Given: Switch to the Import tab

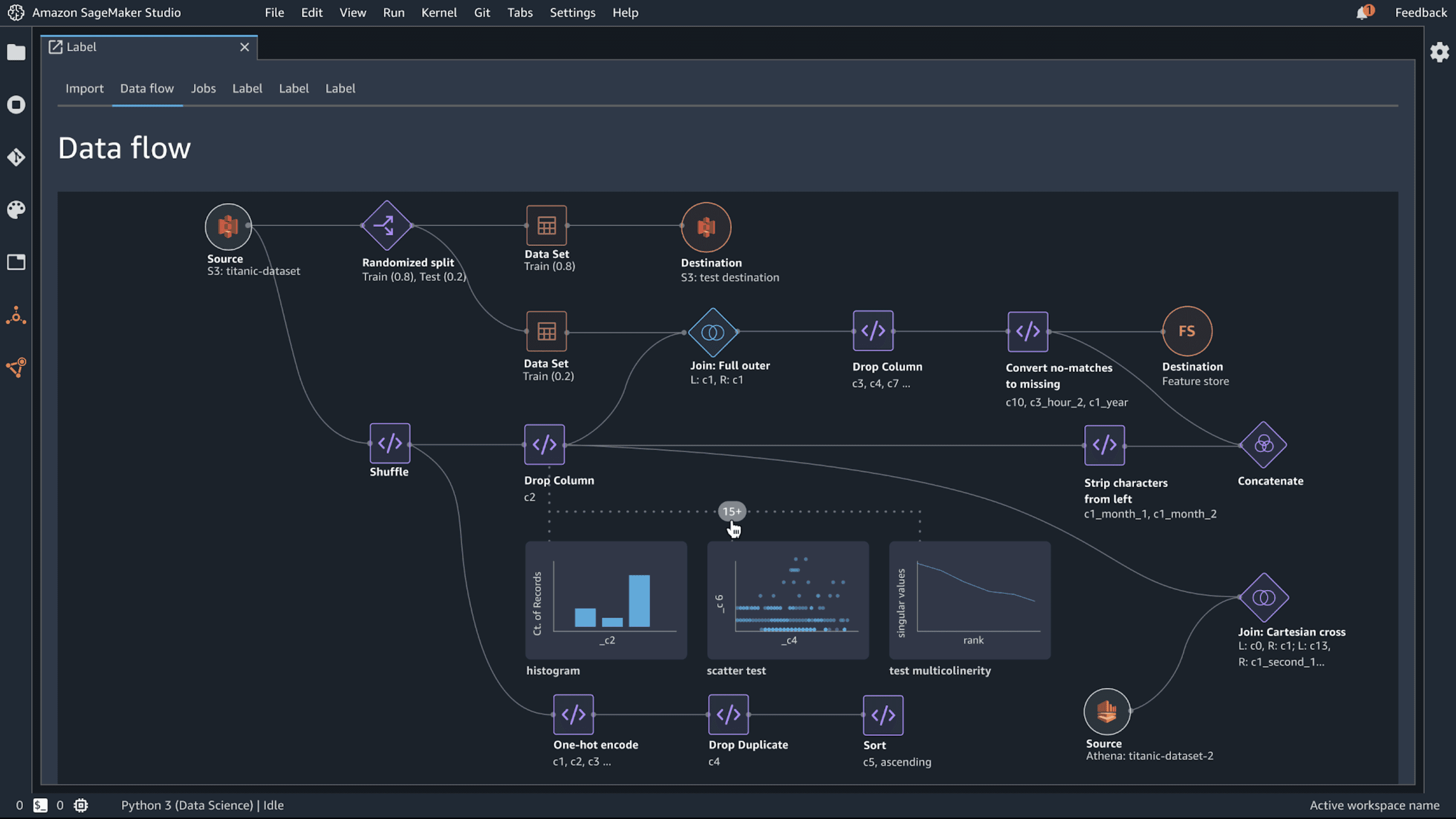Looking at the screenshot, I should 84,89.
